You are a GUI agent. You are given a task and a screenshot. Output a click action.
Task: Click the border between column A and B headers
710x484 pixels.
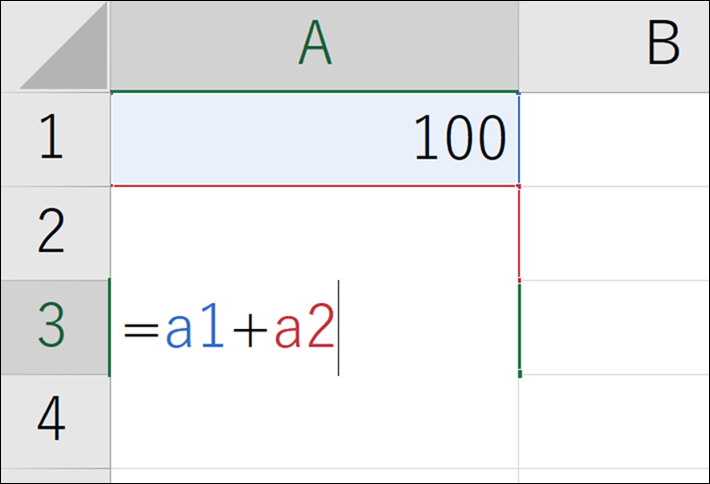[x=519, y=46]
